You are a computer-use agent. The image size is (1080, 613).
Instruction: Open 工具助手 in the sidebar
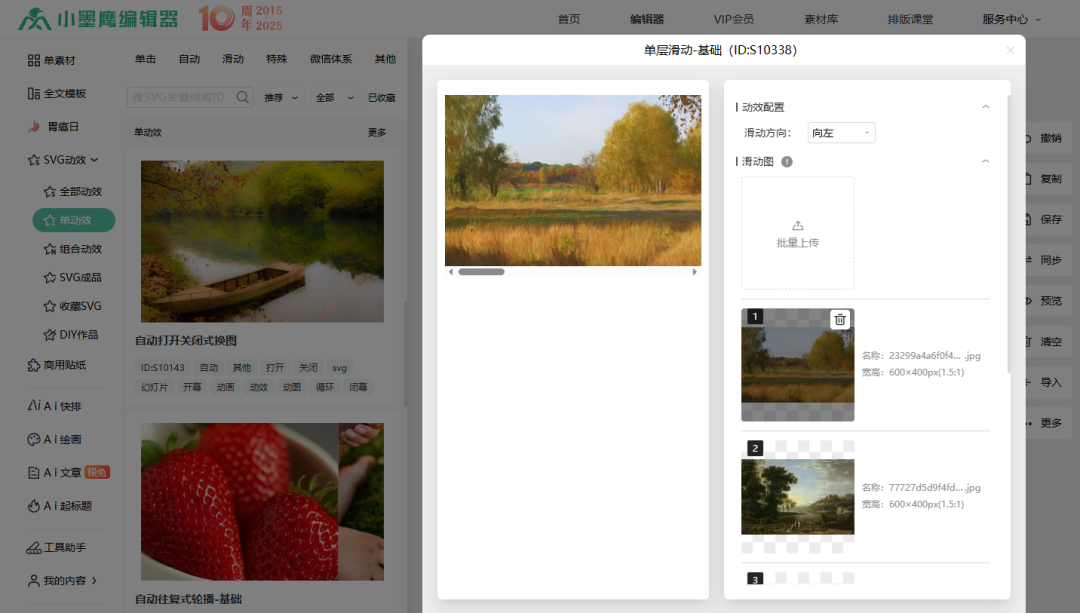(x=56, y=548)
